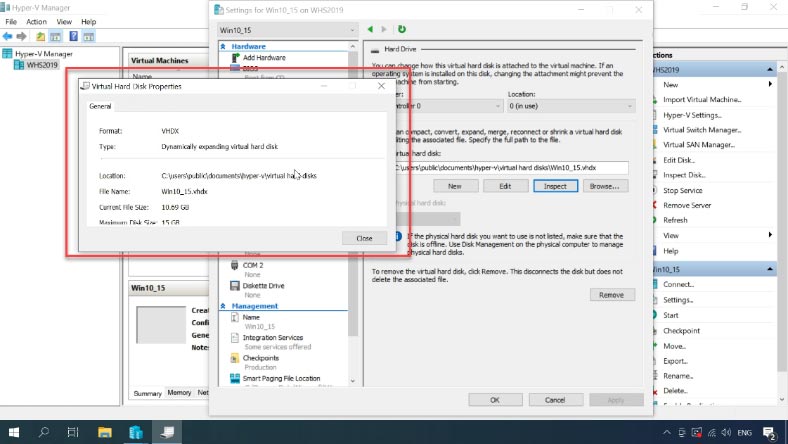The image size is (788, 444).
Task: Open the Windows Start menu
Action: [14, 432]
